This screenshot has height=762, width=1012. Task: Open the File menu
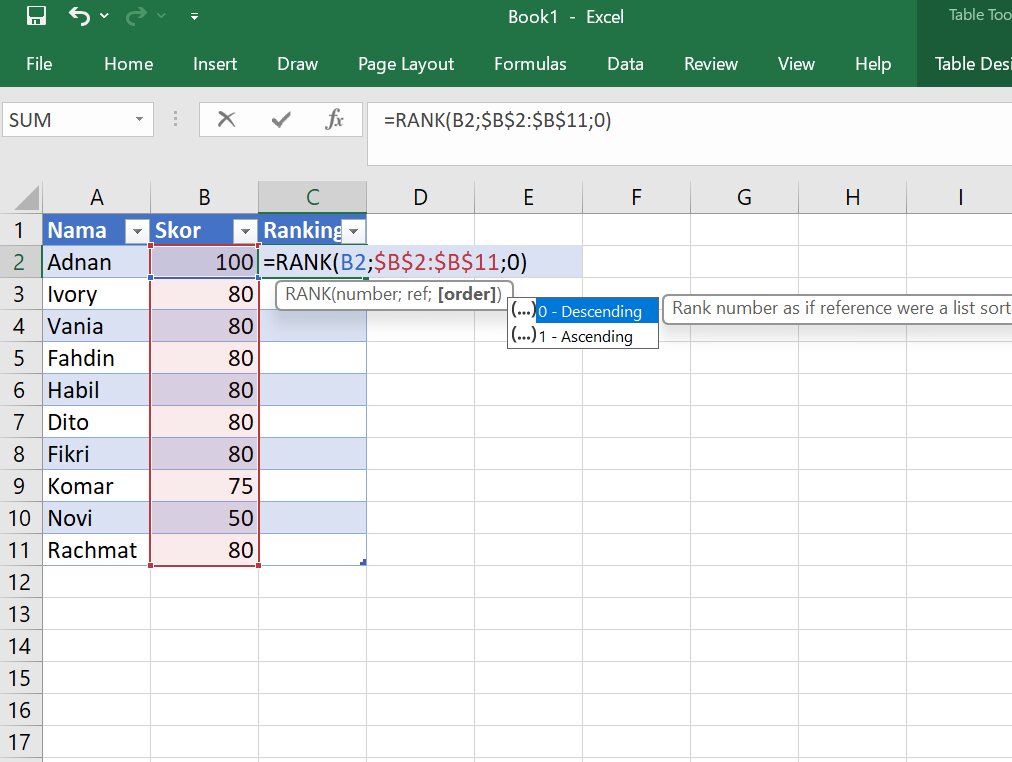pyautogui.click(x=39, y=64)
